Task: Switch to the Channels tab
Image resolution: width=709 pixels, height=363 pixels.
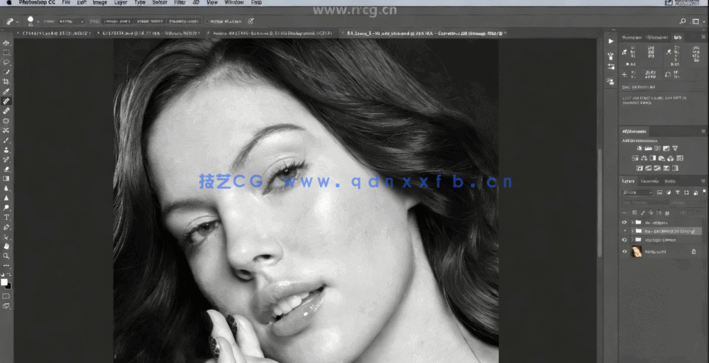Action: click(x=649, y=181)
